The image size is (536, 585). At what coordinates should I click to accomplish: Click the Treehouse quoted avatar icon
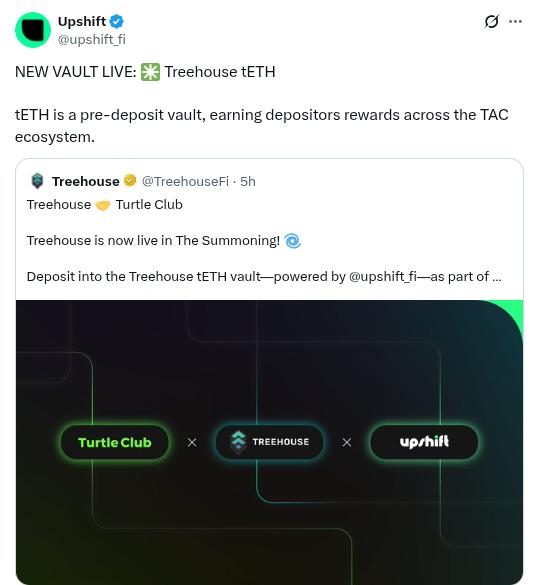click(x=37, y=181)
